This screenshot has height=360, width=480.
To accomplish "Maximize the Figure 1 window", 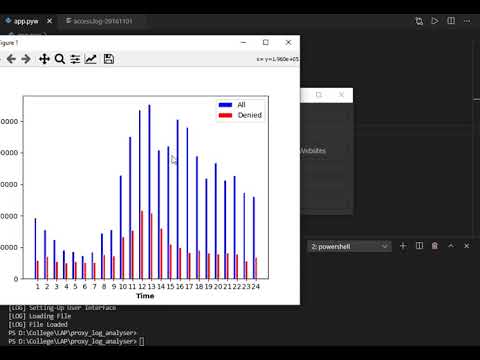I will pyautogui.click(x=266, y=42).
